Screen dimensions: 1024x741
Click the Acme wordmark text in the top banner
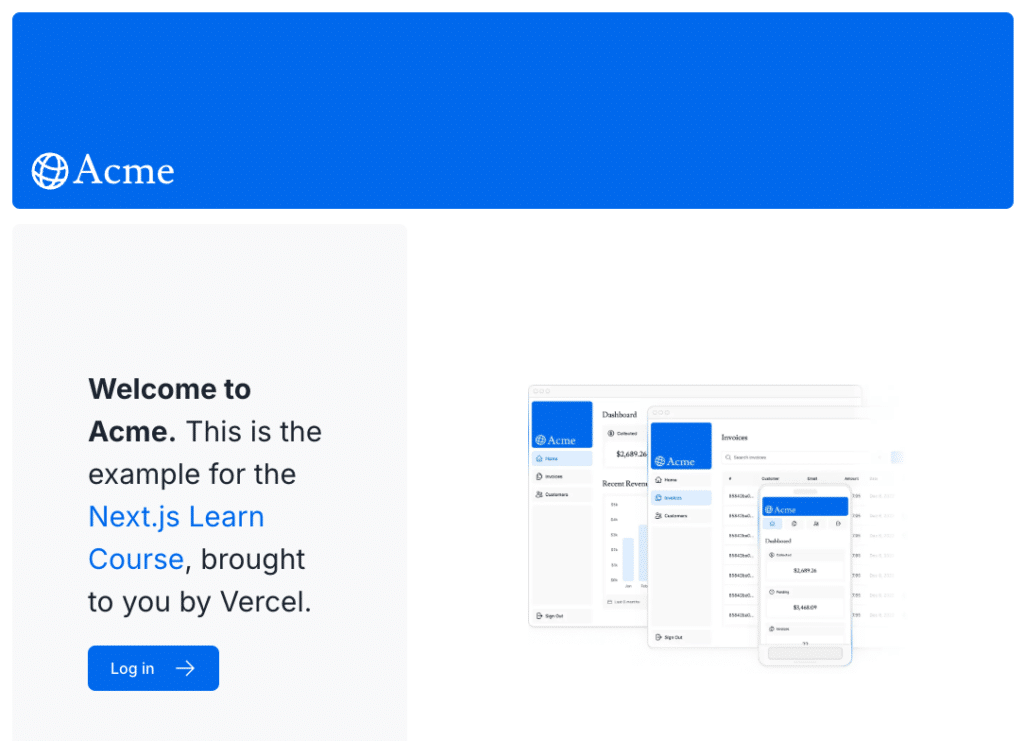[124, 171]
